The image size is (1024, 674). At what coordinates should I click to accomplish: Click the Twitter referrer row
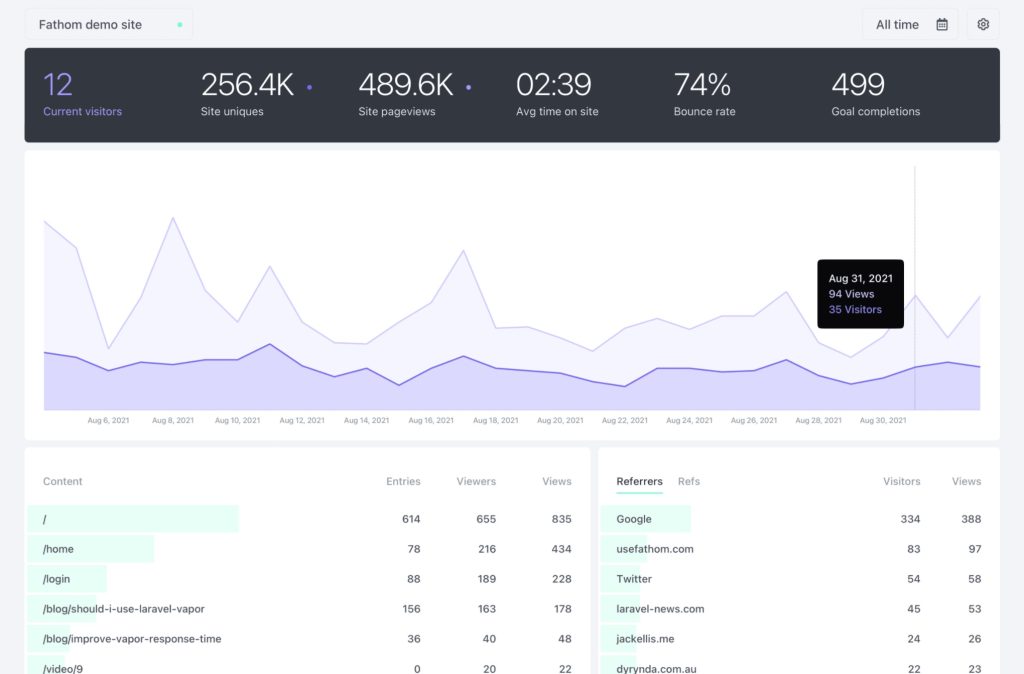click(x=634, y=579)
